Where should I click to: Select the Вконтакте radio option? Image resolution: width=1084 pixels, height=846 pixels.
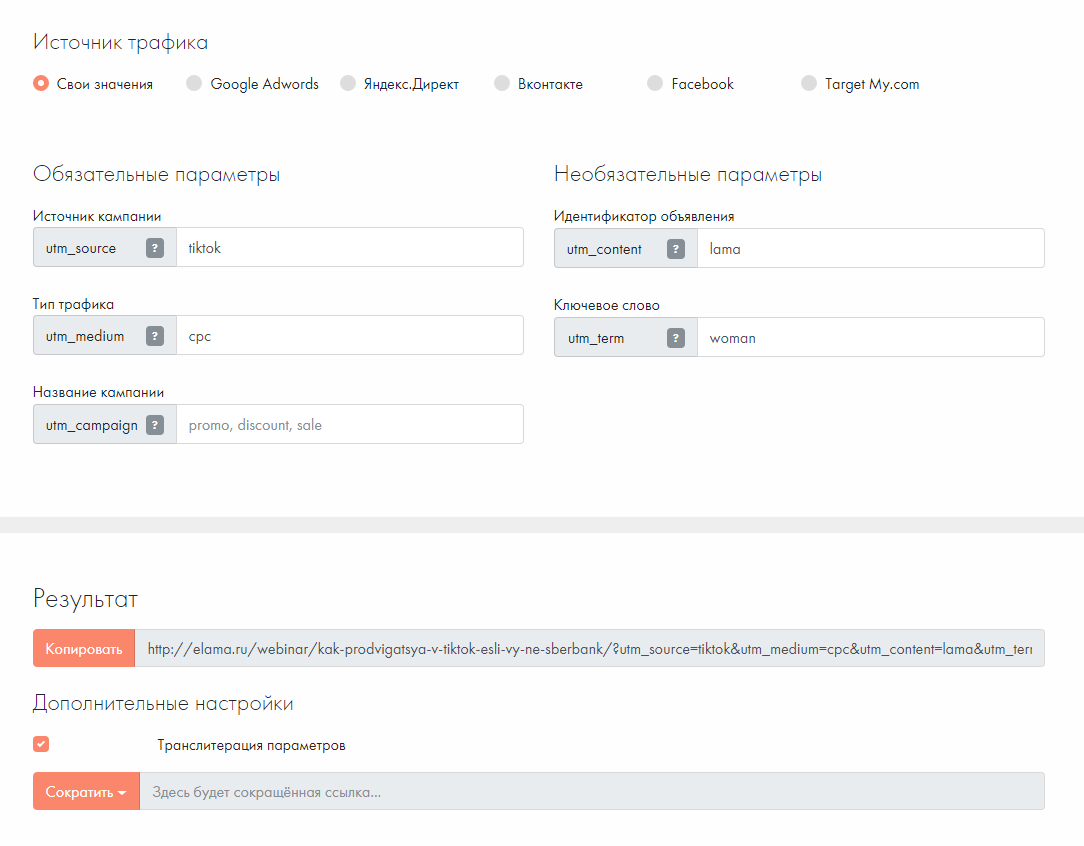pyautogui.click(x=502, y=84)
